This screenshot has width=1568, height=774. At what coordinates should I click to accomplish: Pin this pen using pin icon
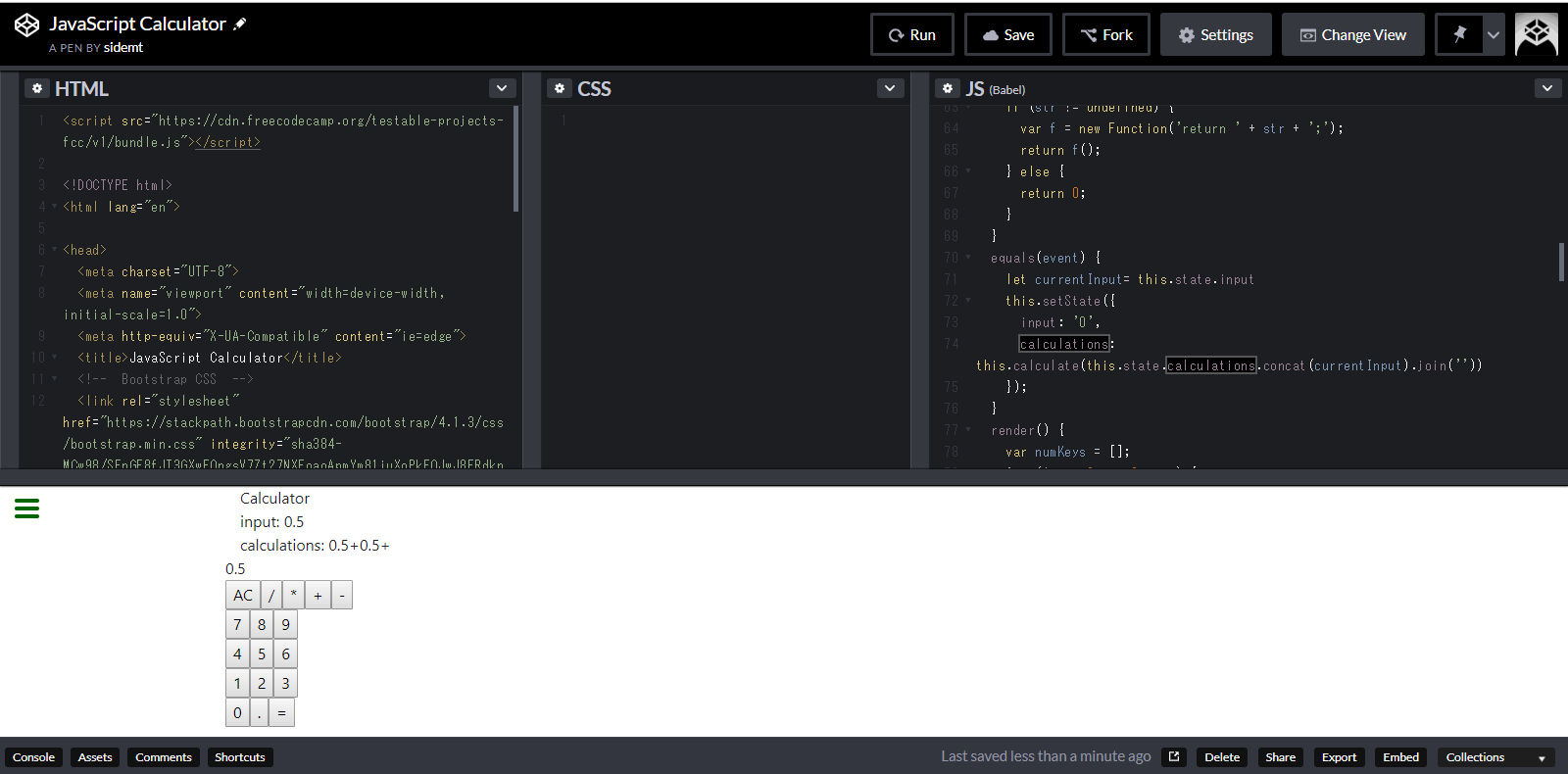[1459, 34]
